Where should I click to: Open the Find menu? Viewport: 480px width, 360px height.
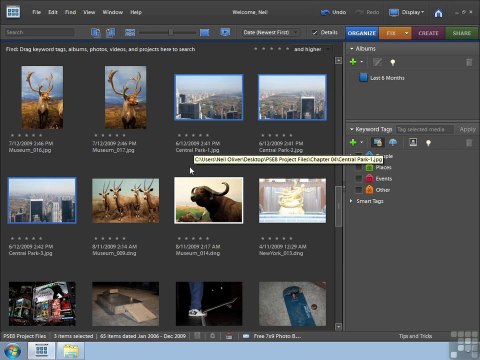(70, 12)
